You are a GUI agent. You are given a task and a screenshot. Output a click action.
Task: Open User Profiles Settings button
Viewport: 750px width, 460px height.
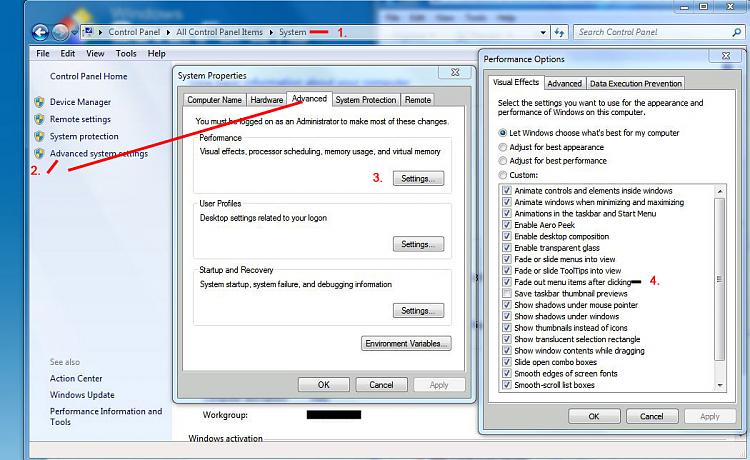pos(419,244)
